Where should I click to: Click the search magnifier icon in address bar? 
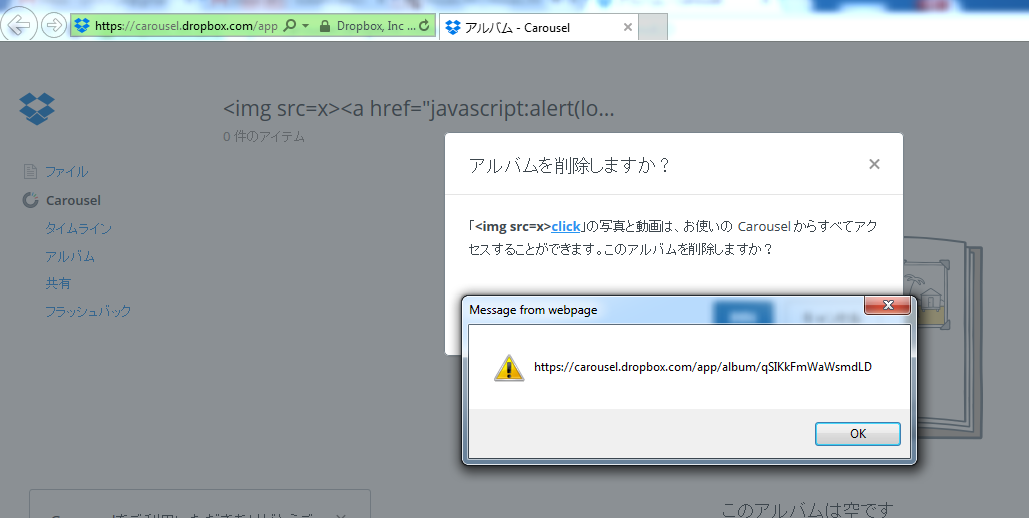289,26
